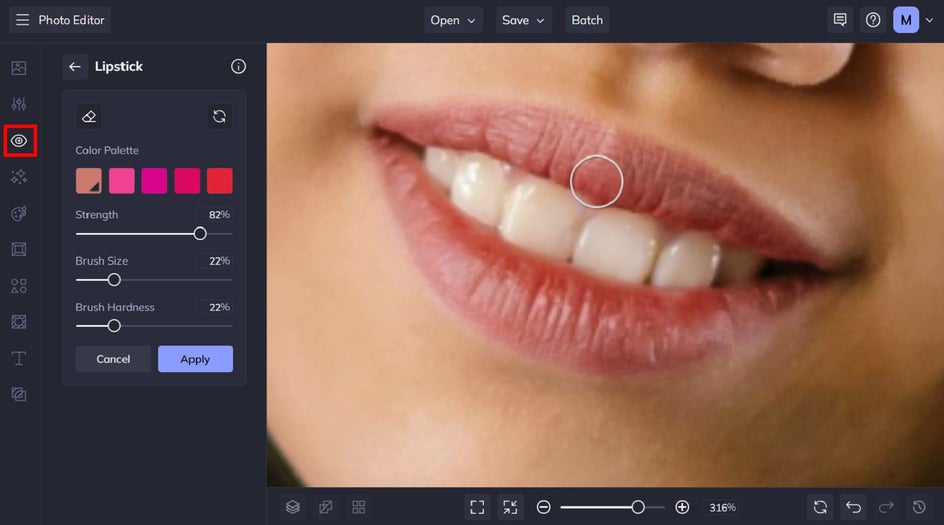Open the Artsy palette sidebar icon
The height and width of the screenshot is (525, 944).
(19, 213)
